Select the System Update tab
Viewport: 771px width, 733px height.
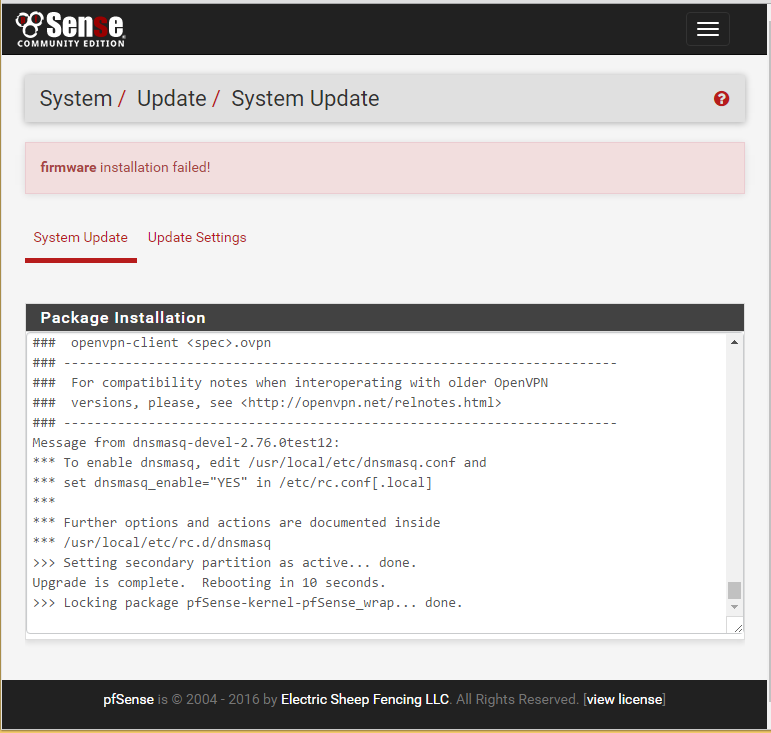click(x=81, y=238)
